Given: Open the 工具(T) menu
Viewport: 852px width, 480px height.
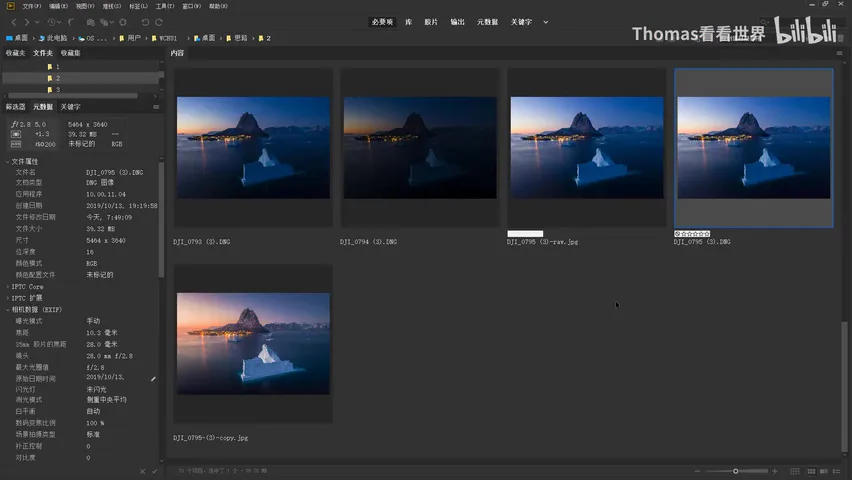Looking at the screenshot, I should 165,6.
